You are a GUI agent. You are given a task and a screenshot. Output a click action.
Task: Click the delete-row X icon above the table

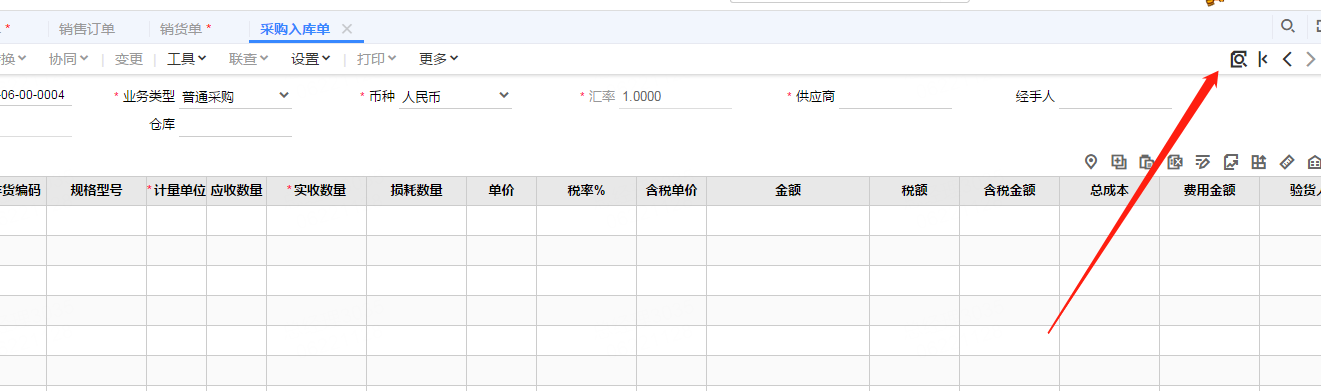click(x=1175, y=162)
